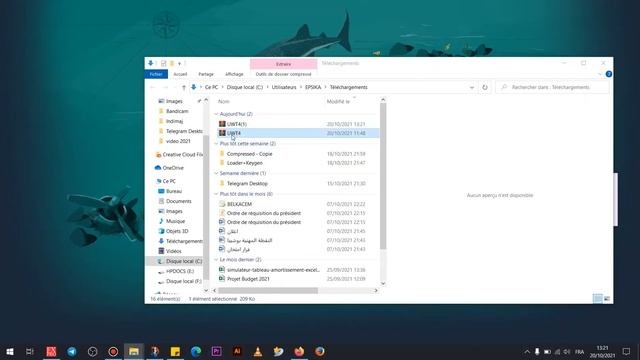The height and width of the screenshot is (360, 640).
Task: Open Windows Start menu
Action: tap(10, 351)
